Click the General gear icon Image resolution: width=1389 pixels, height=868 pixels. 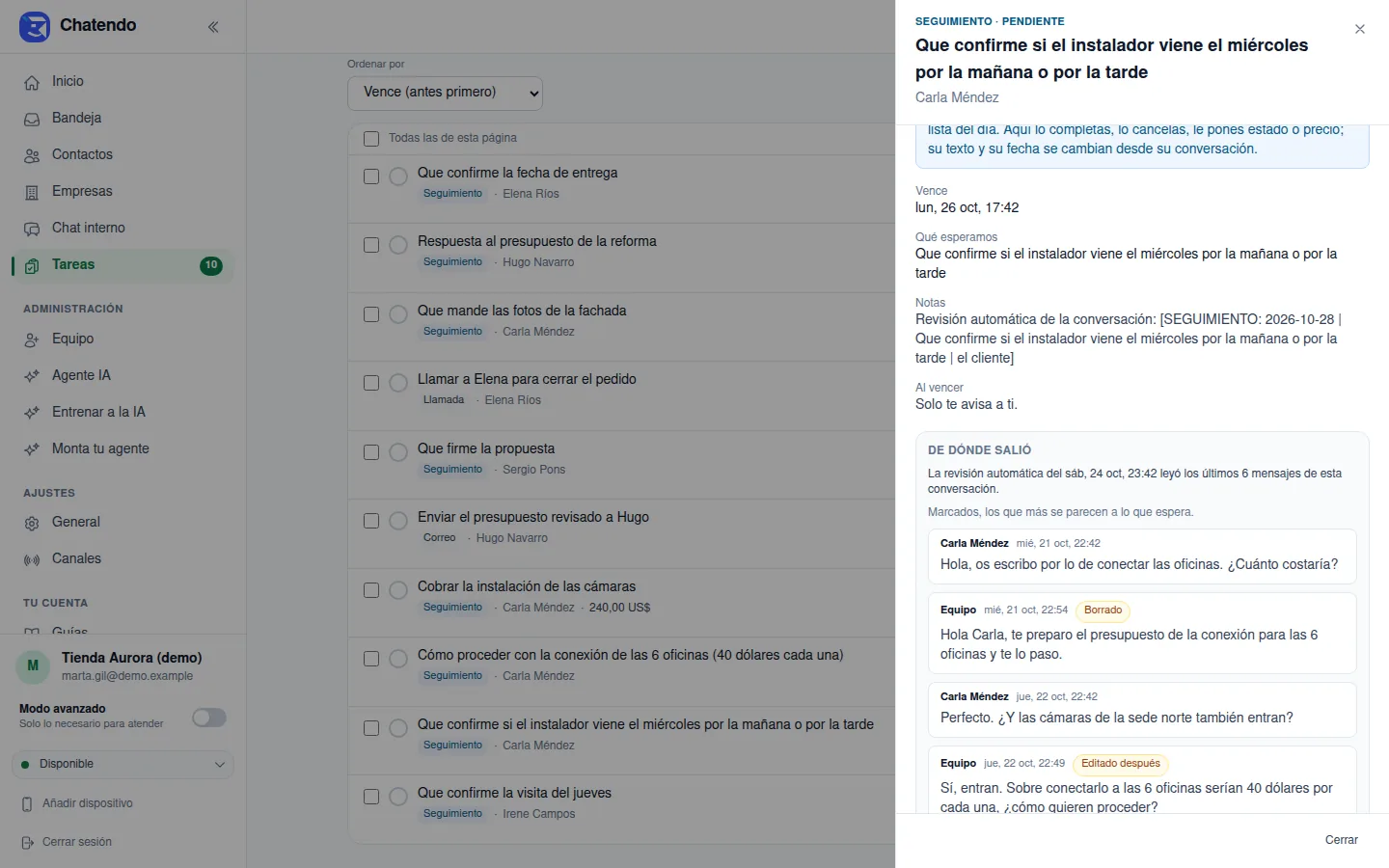[x=32, y=523]
